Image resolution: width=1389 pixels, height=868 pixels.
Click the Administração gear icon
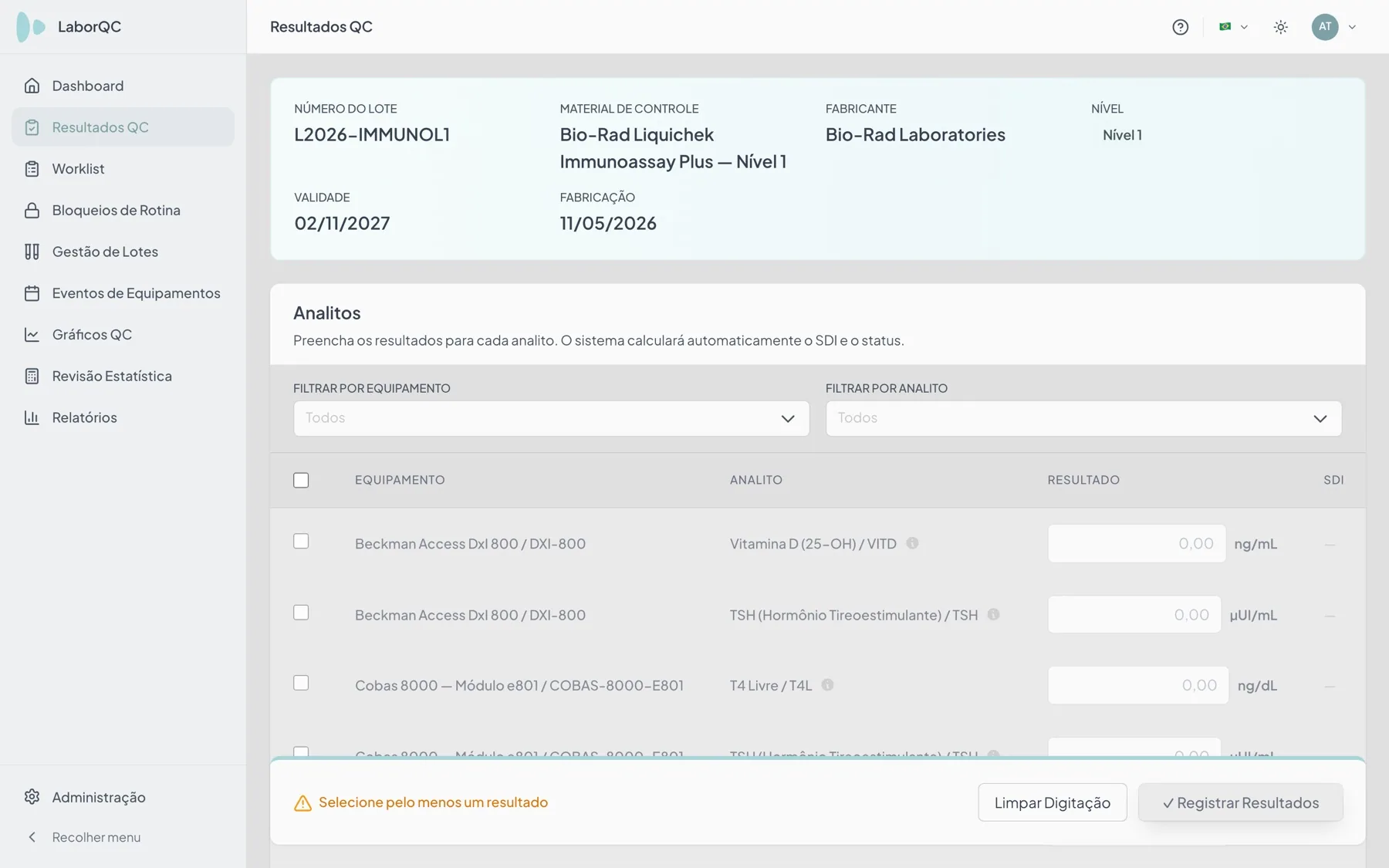(32, 797)
